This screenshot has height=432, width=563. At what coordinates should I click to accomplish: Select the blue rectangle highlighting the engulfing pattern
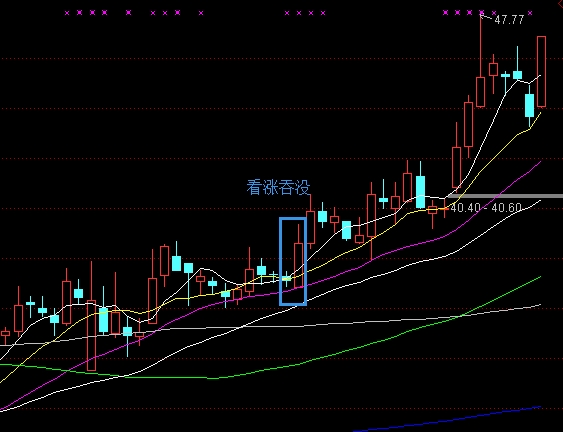293,261
